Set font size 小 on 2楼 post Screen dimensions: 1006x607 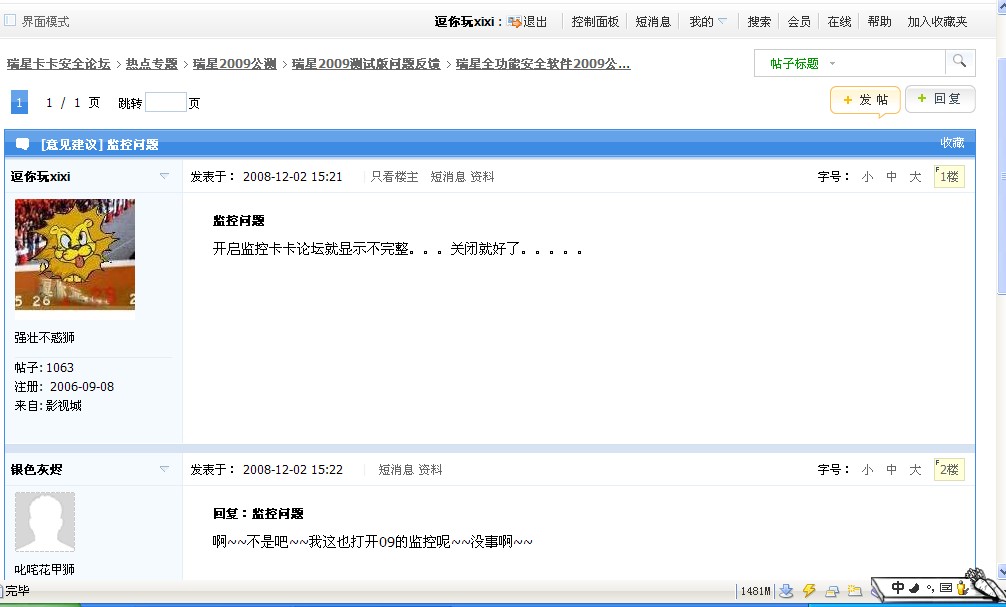tap(867, 470)
